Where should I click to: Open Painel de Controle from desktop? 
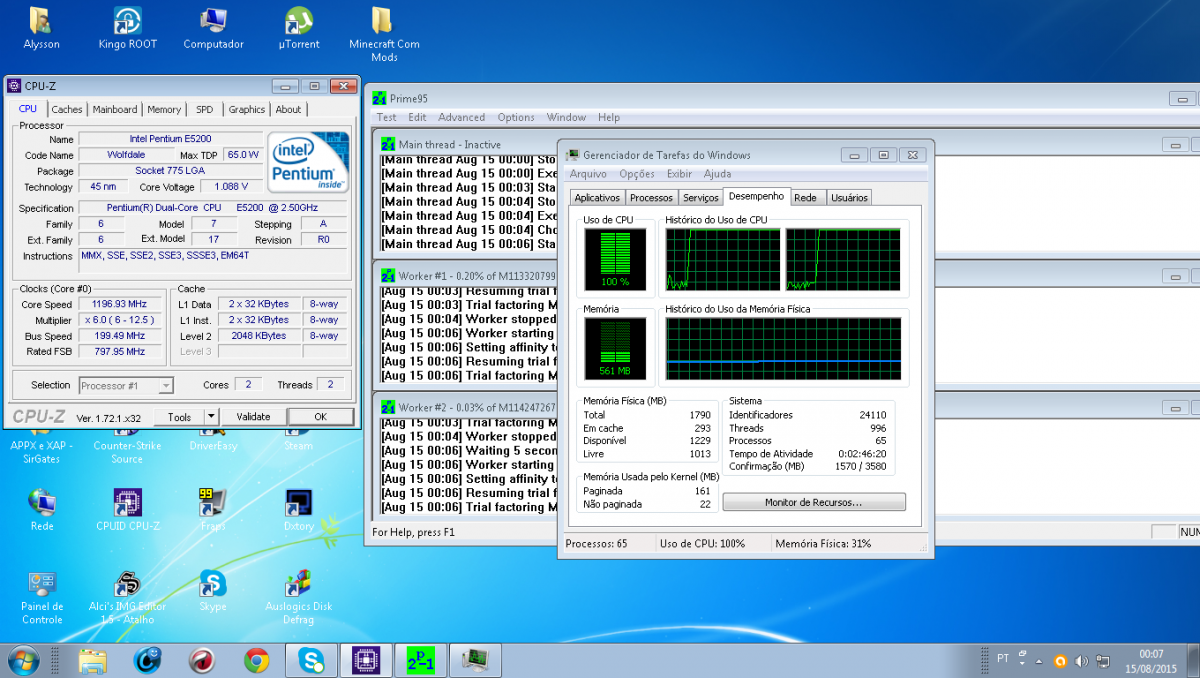pyautogui.click(x=41, y=596)
